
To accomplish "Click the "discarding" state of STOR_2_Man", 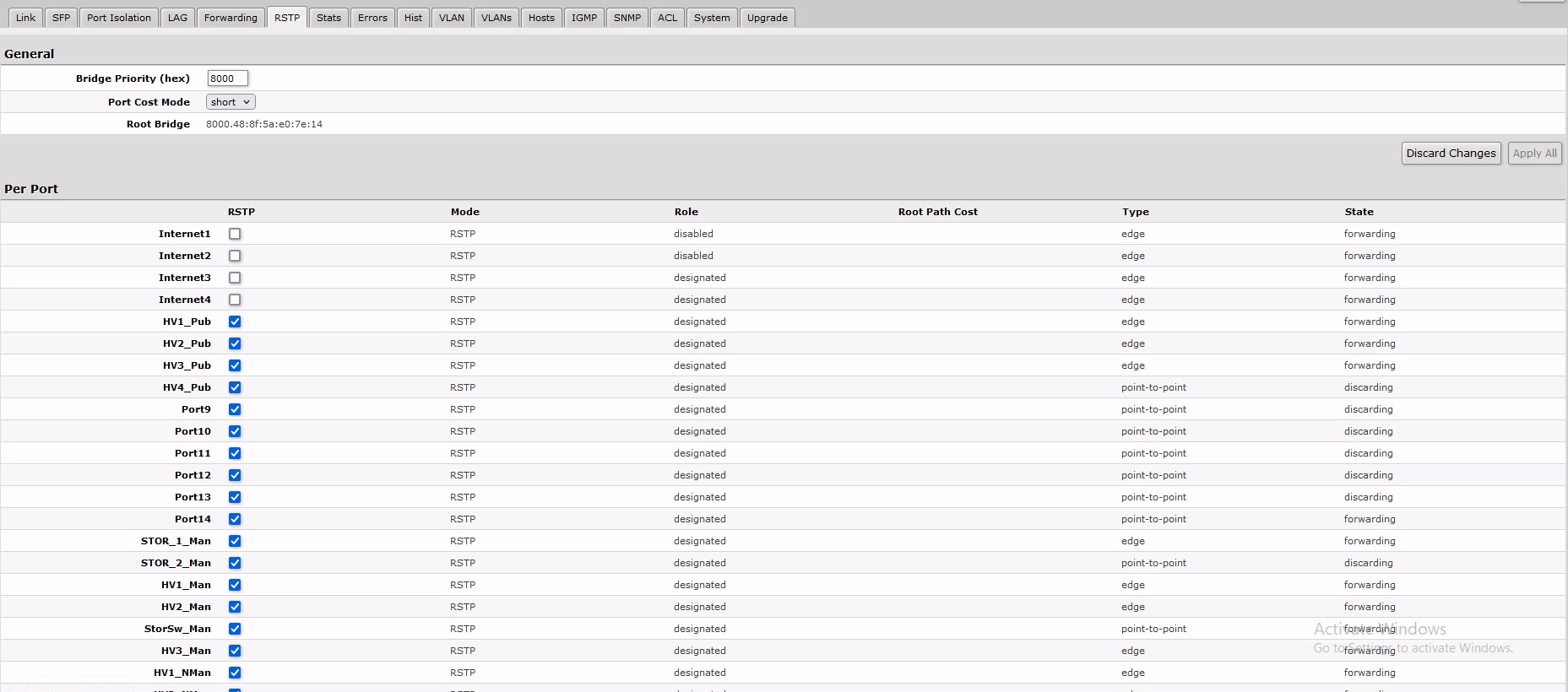I will click(1369, 563).
